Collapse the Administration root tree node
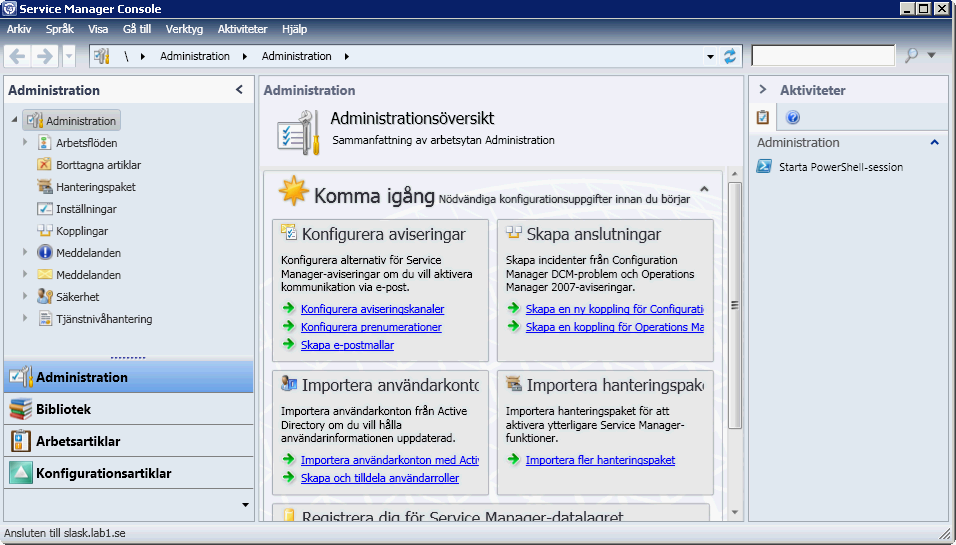This screenshot has height=545, width=956. click(14, 119)
